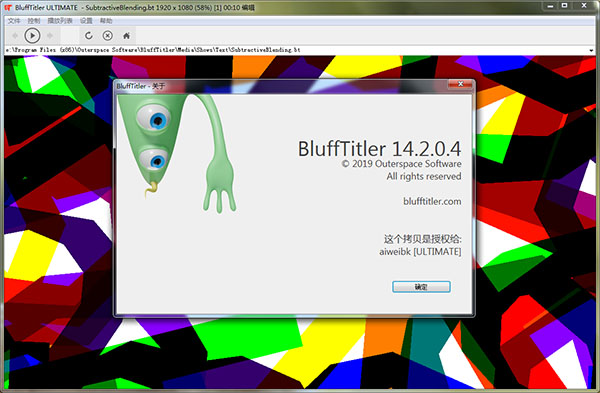Click the © 2019 Outerspace Software text

[x=401, y=164]
